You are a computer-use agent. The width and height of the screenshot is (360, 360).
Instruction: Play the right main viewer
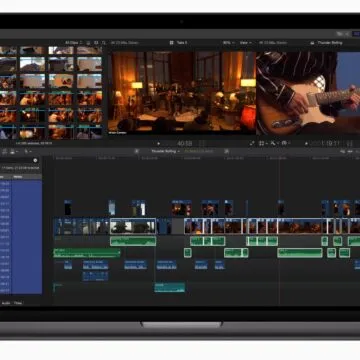coord(306,144)
